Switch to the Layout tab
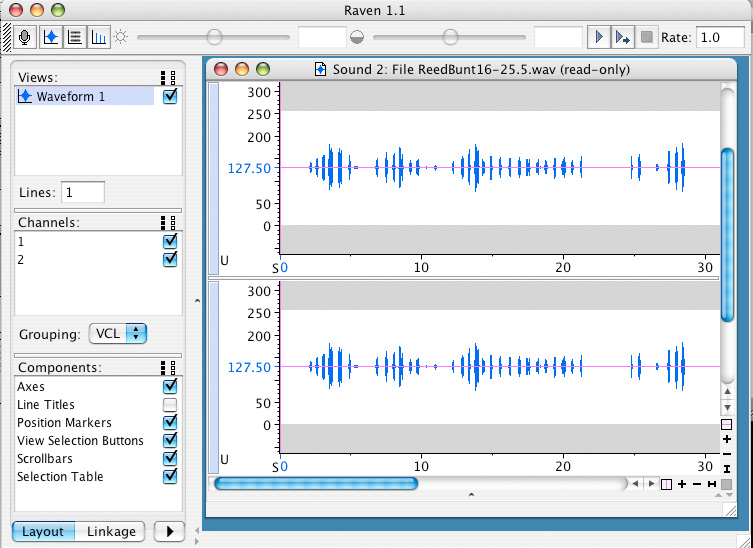Image resolution: width=753 pixels, height=548 pixels. 43,532
